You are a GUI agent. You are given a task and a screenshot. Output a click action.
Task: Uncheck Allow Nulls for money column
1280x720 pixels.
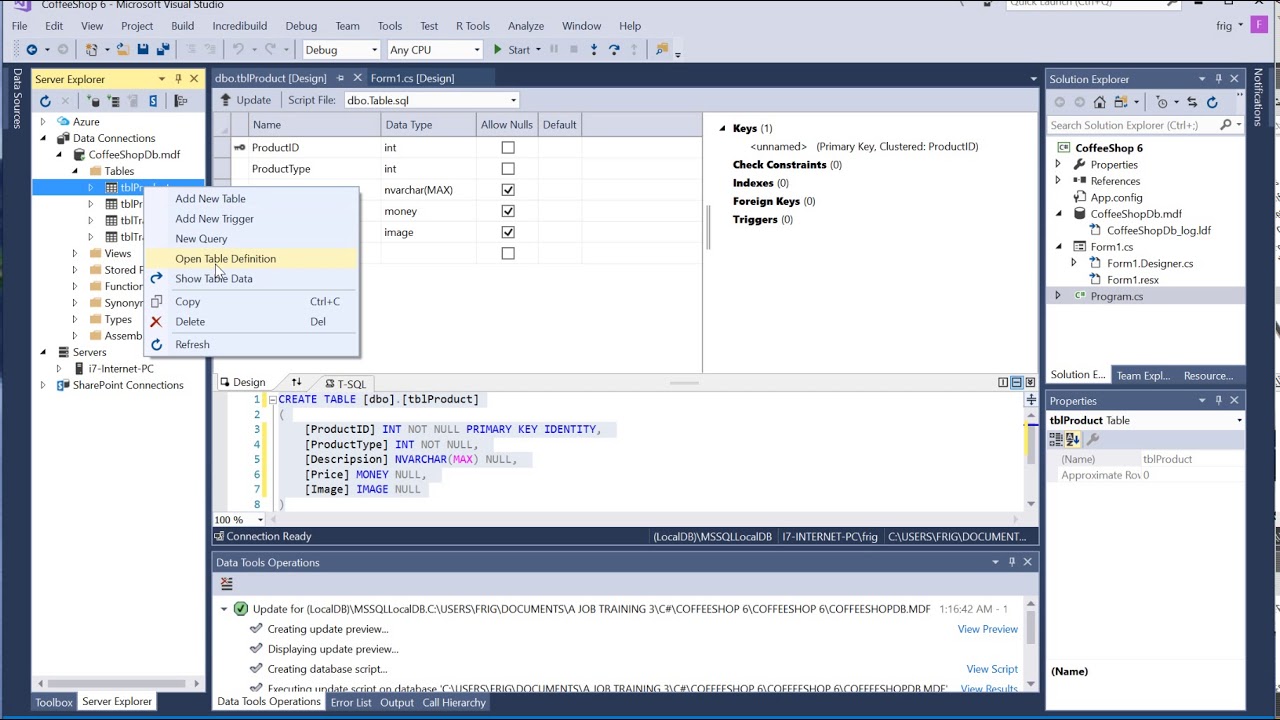[508, 211]
